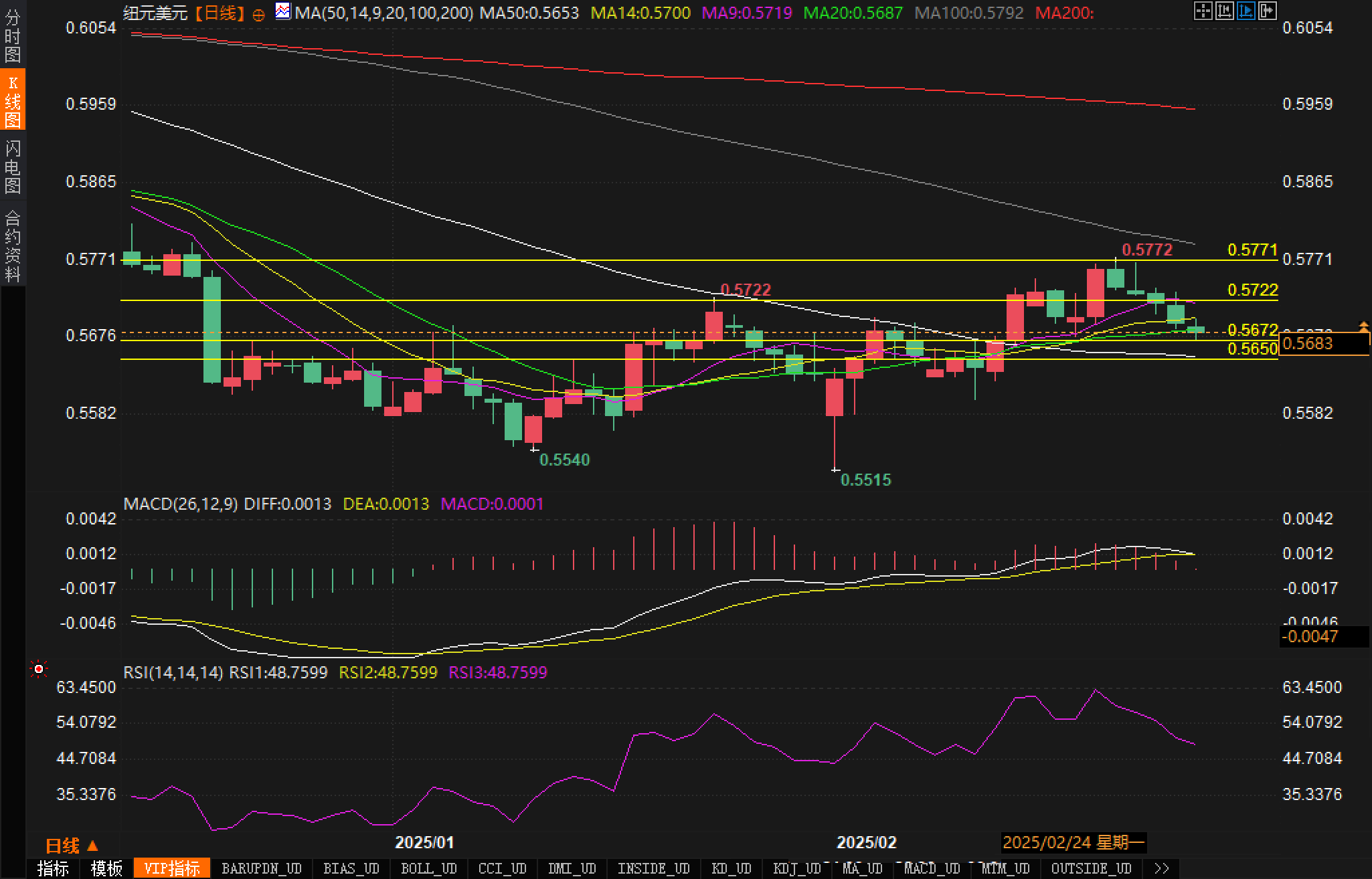The width and height of the screenshot is (1372, 879).
Task: Click the panel-expand arrow icon at top right
Action: [1267, 11]
